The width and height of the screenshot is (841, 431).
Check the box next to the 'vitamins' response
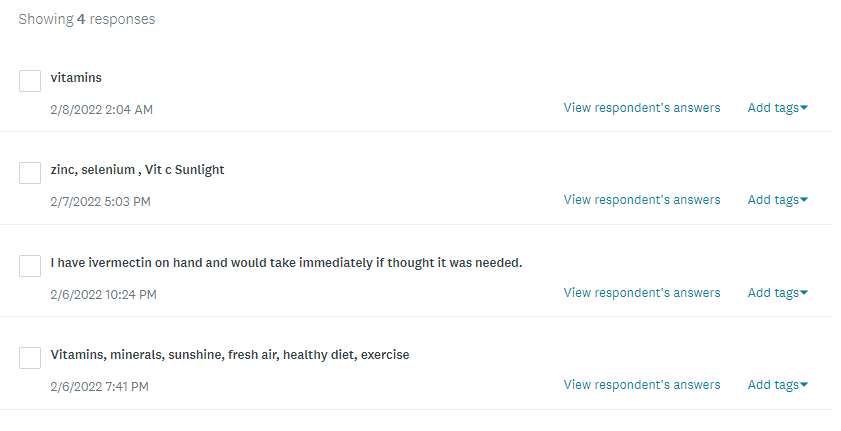[30, 81]
